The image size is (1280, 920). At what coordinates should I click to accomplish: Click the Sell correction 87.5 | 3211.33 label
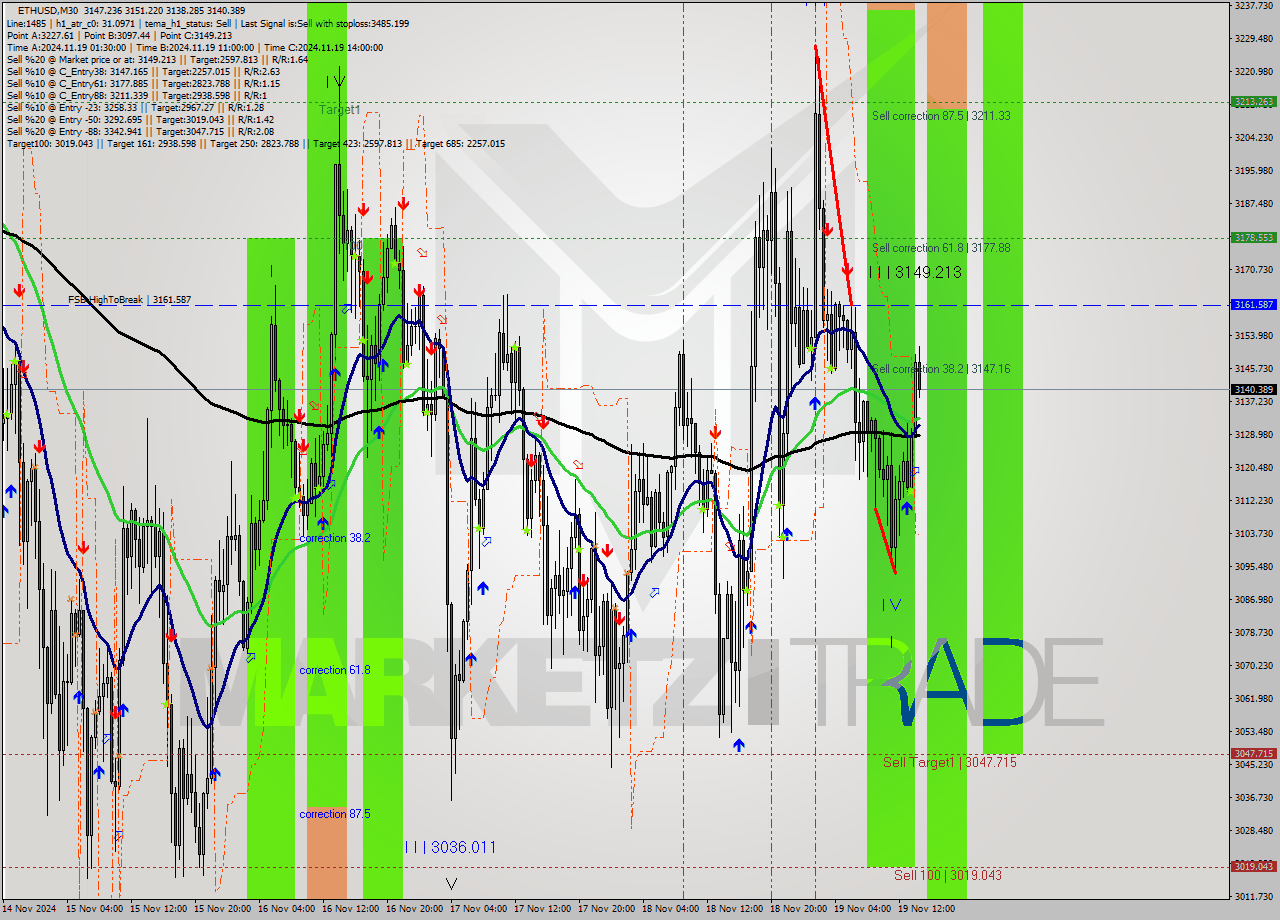point(941,116)
